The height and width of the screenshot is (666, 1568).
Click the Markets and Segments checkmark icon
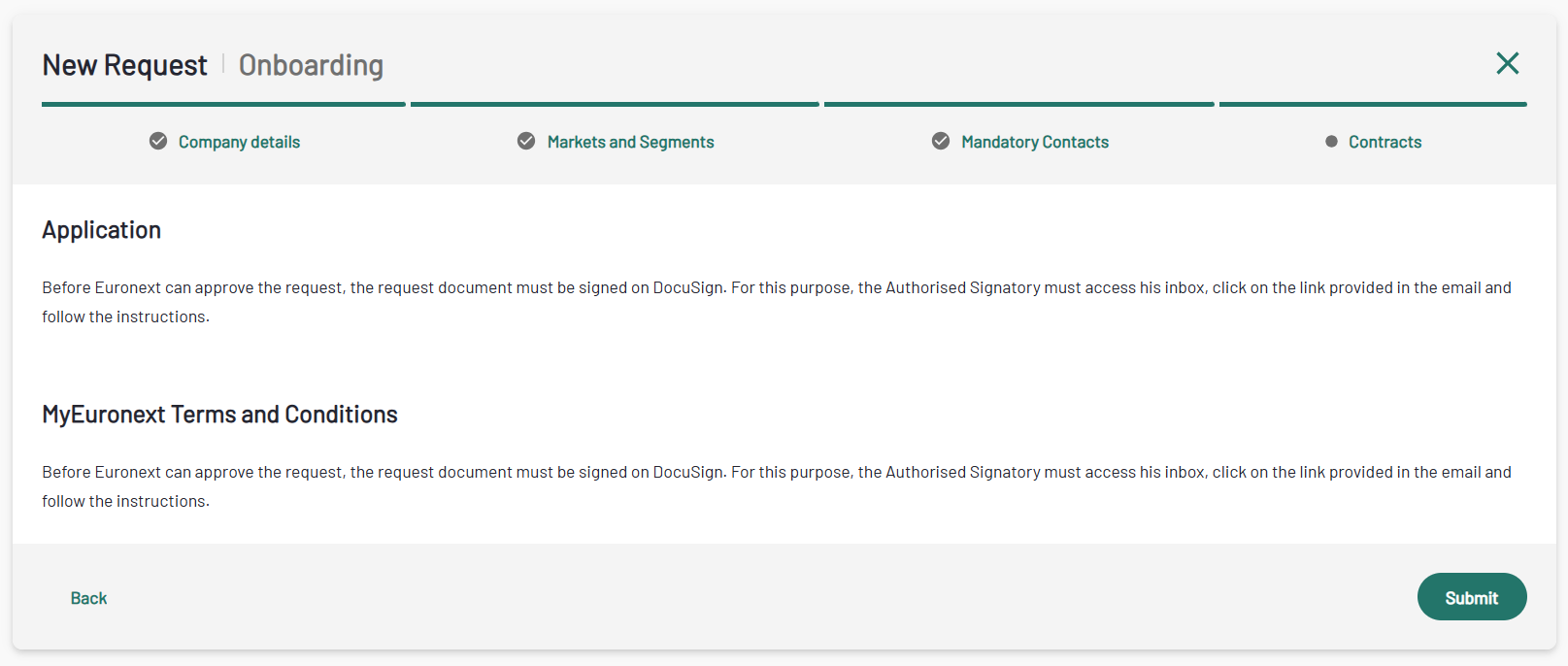pos(526,142)
